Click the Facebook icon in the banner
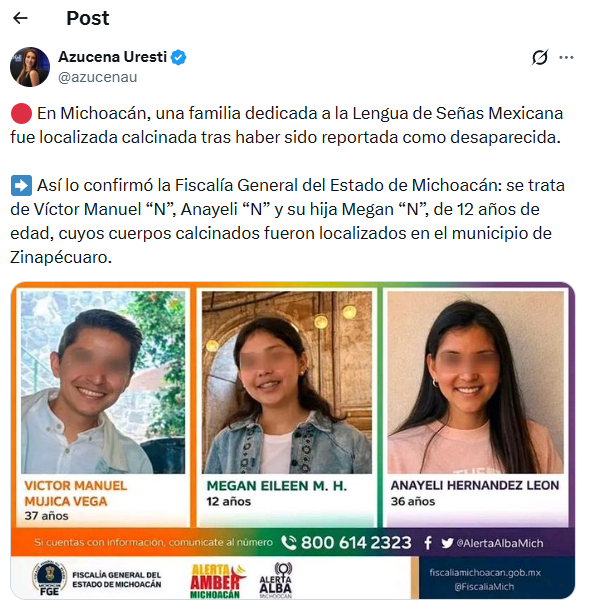Screen dimensions: 592x613 (x=428, y=543)
